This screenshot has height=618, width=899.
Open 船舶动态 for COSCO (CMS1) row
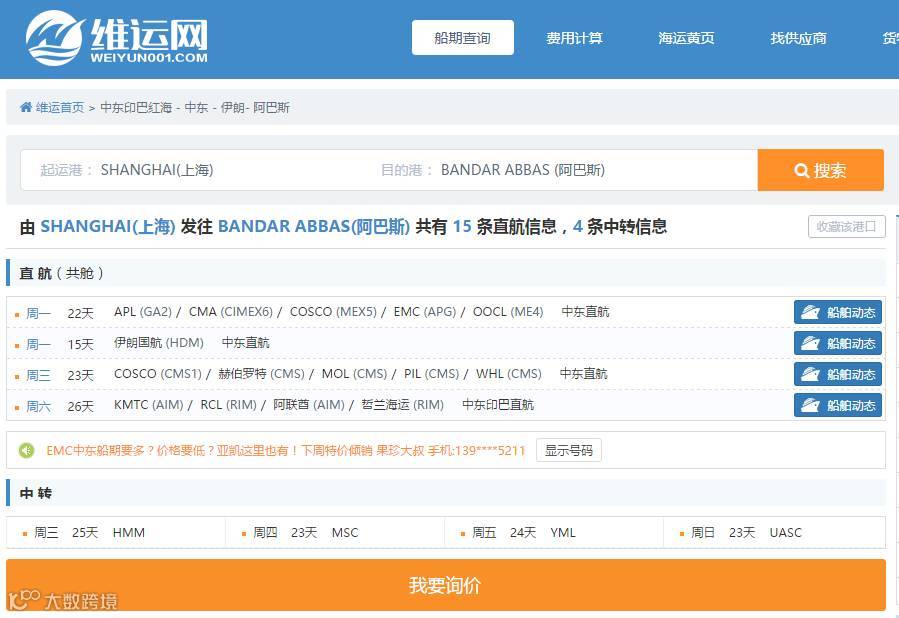point(838,374)
